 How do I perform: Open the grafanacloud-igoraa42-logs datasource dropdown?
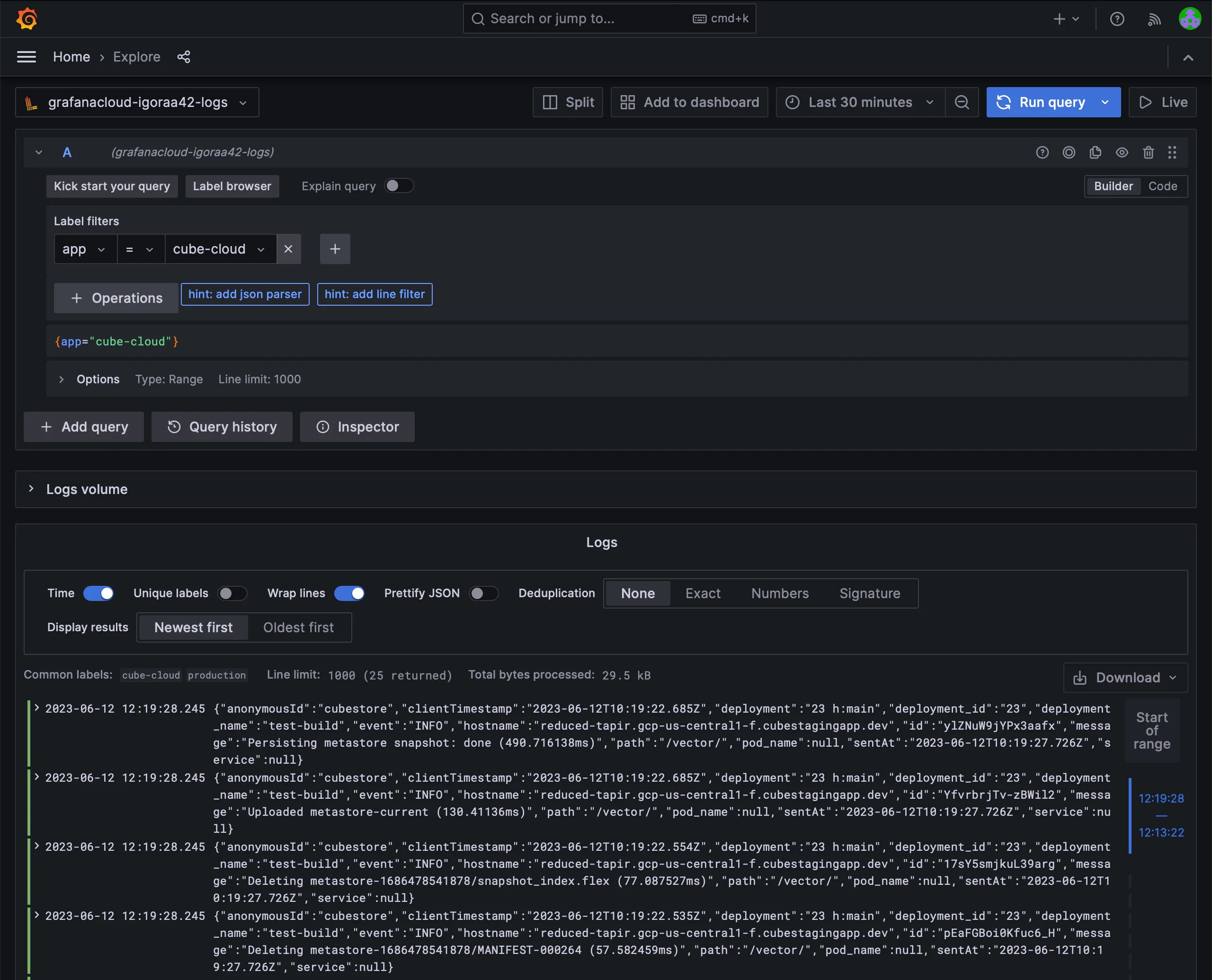coord(137,102)
